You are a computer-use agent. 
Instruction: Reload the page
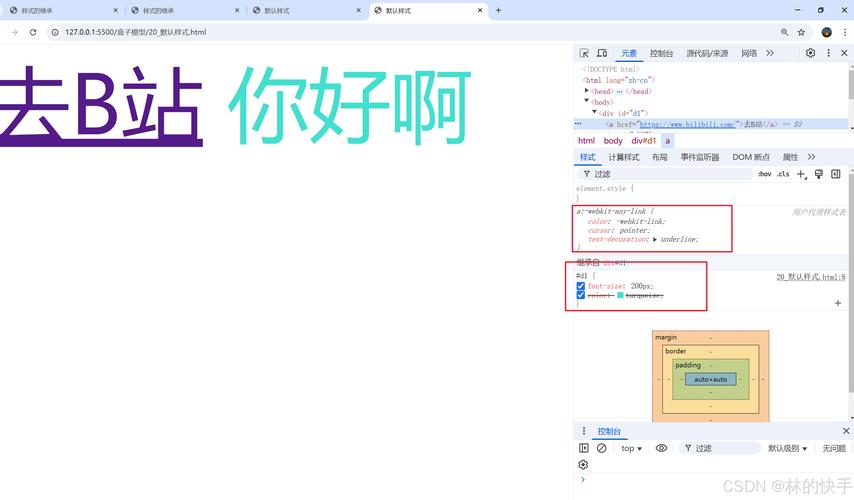pos(33,32)
